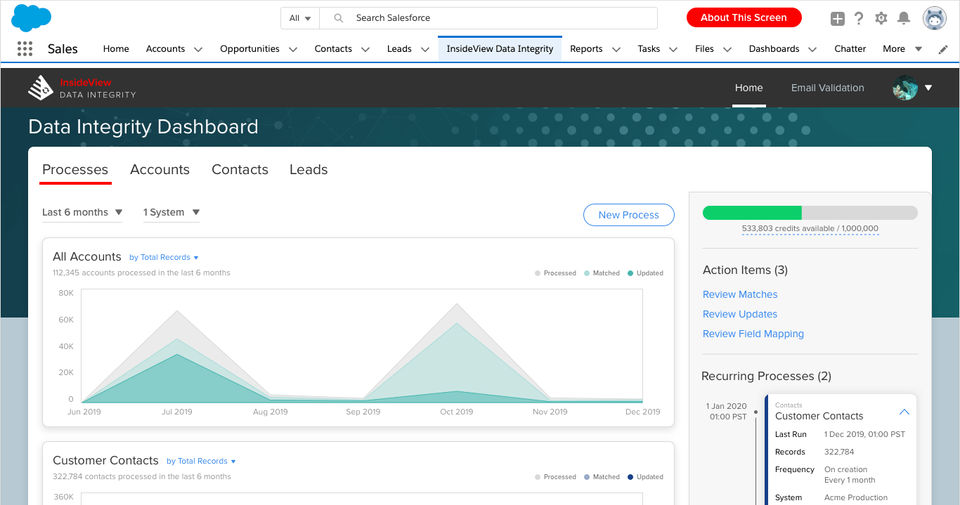Toggle Processed legend in All Accounts chart
This screenshot has height=505, width=960.
pos(555,273)
